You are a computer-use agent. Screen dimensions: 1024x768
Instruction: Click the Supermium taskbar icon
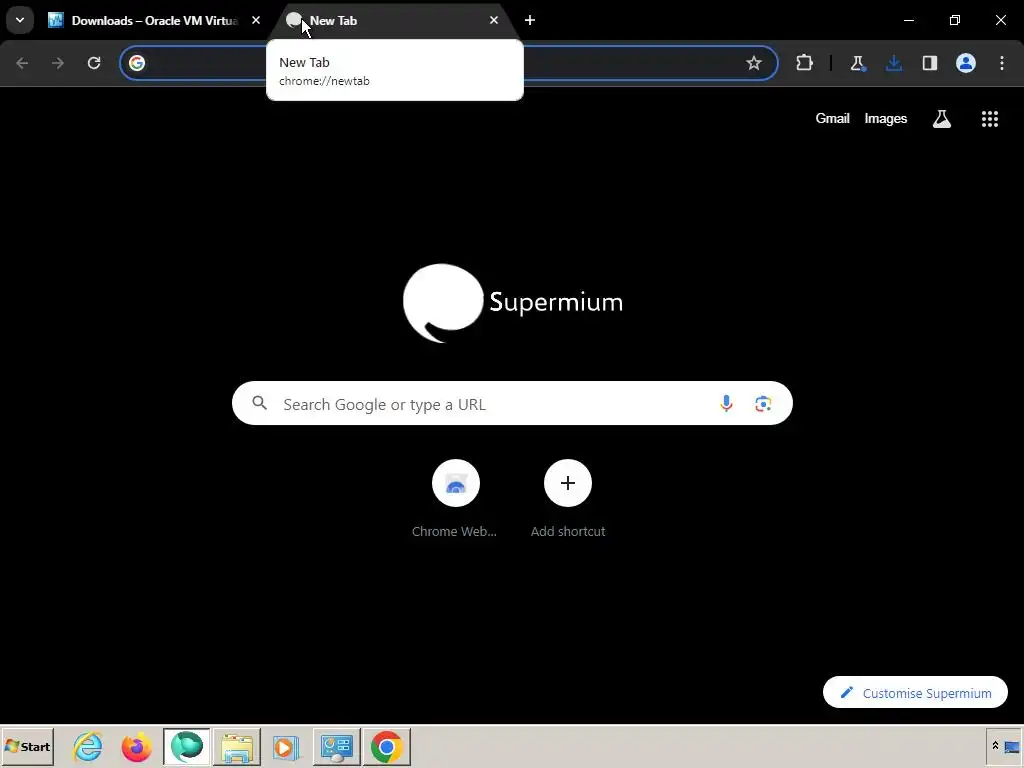click(187, 746)
